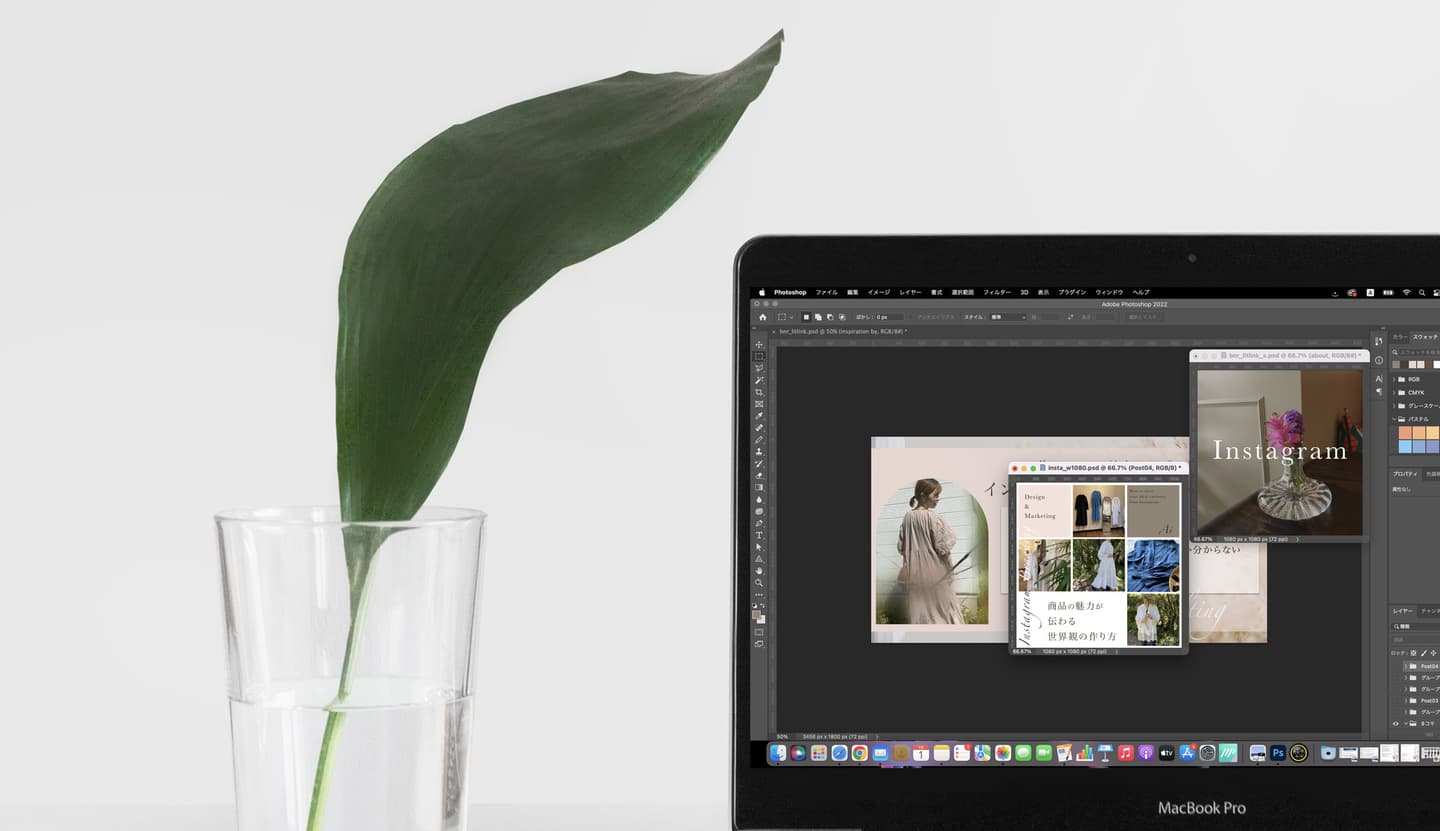Select the Zoom magnifier tool
This screenshot has height=831, width=1440.
pos(759,583)
